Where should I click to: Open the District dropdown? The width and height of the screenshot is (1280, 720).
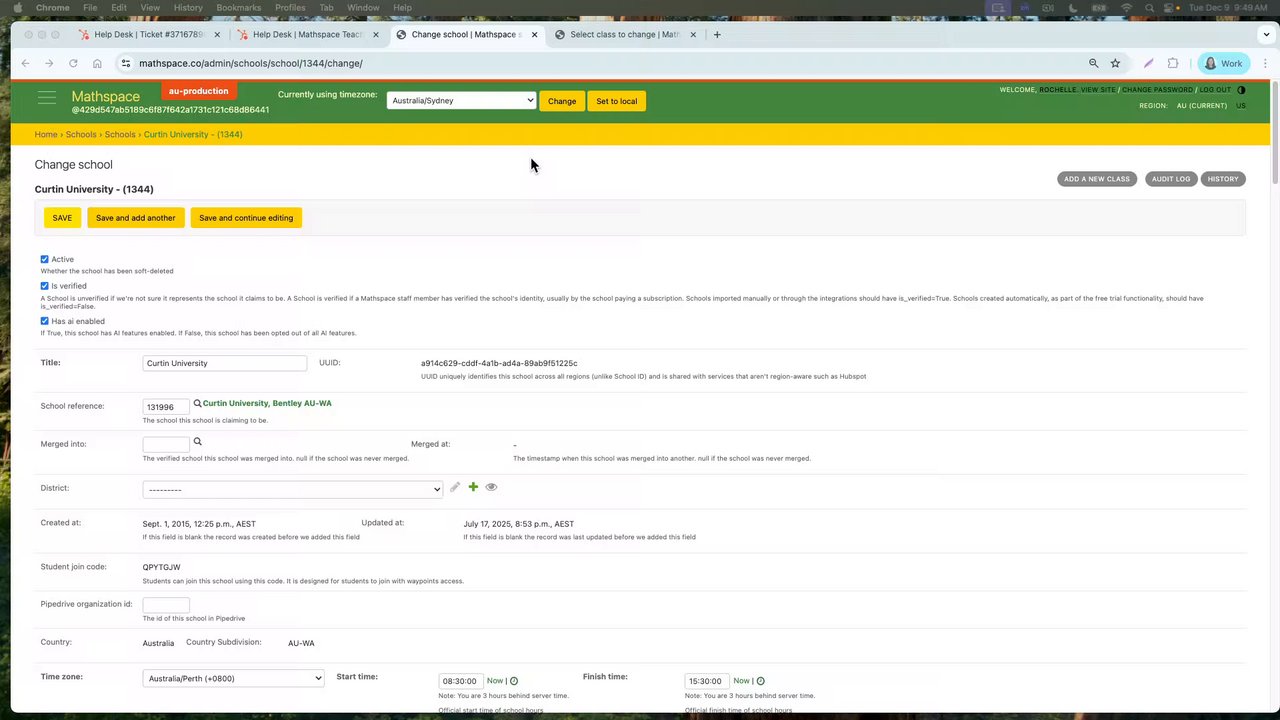(293, 489)
